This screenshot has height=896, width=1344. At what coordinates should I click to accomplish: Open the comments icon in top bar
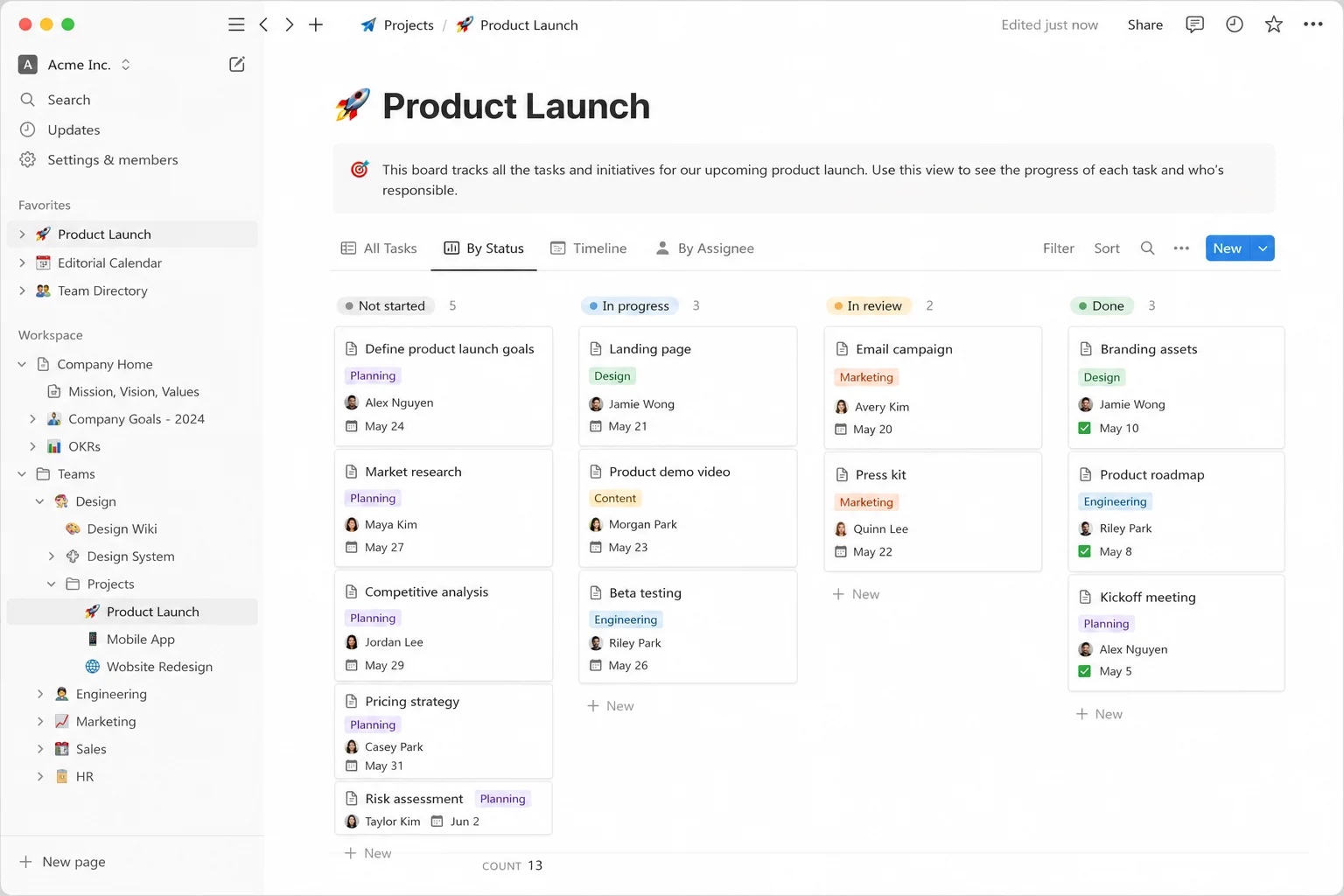coord(1194,24)
